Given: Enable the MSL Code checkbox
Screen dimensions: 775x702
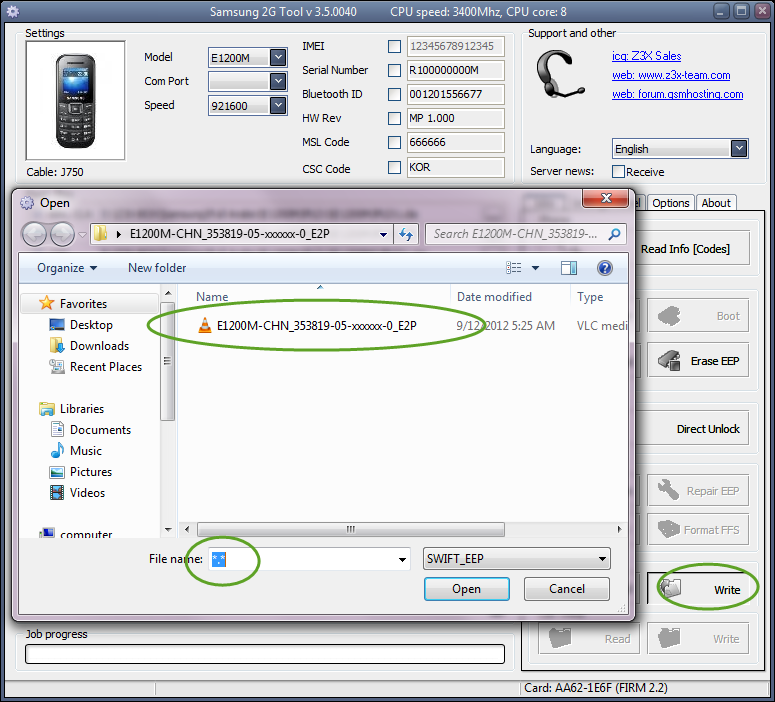Looking at the screenshot, I should coord(394,142).
